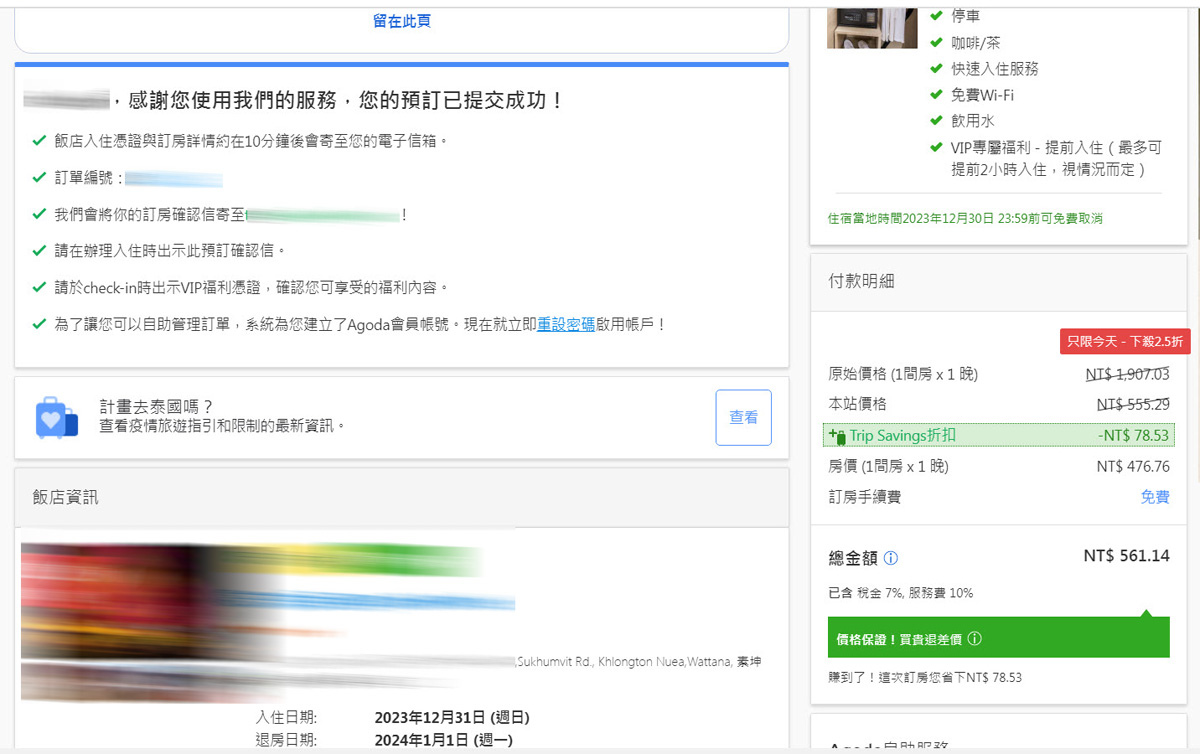This screenshot has height=754, width=1200.
Task: Click the 付款明細 heading
Action: point(861,281)
